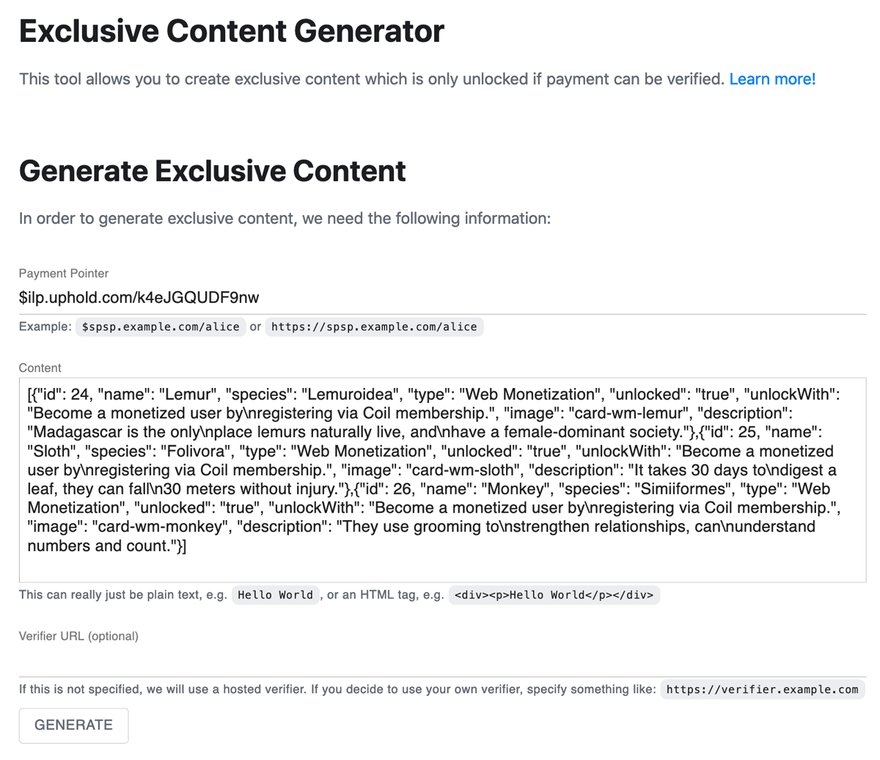
Task: Click the "This can really just be" hint
Action: [124, 595]
